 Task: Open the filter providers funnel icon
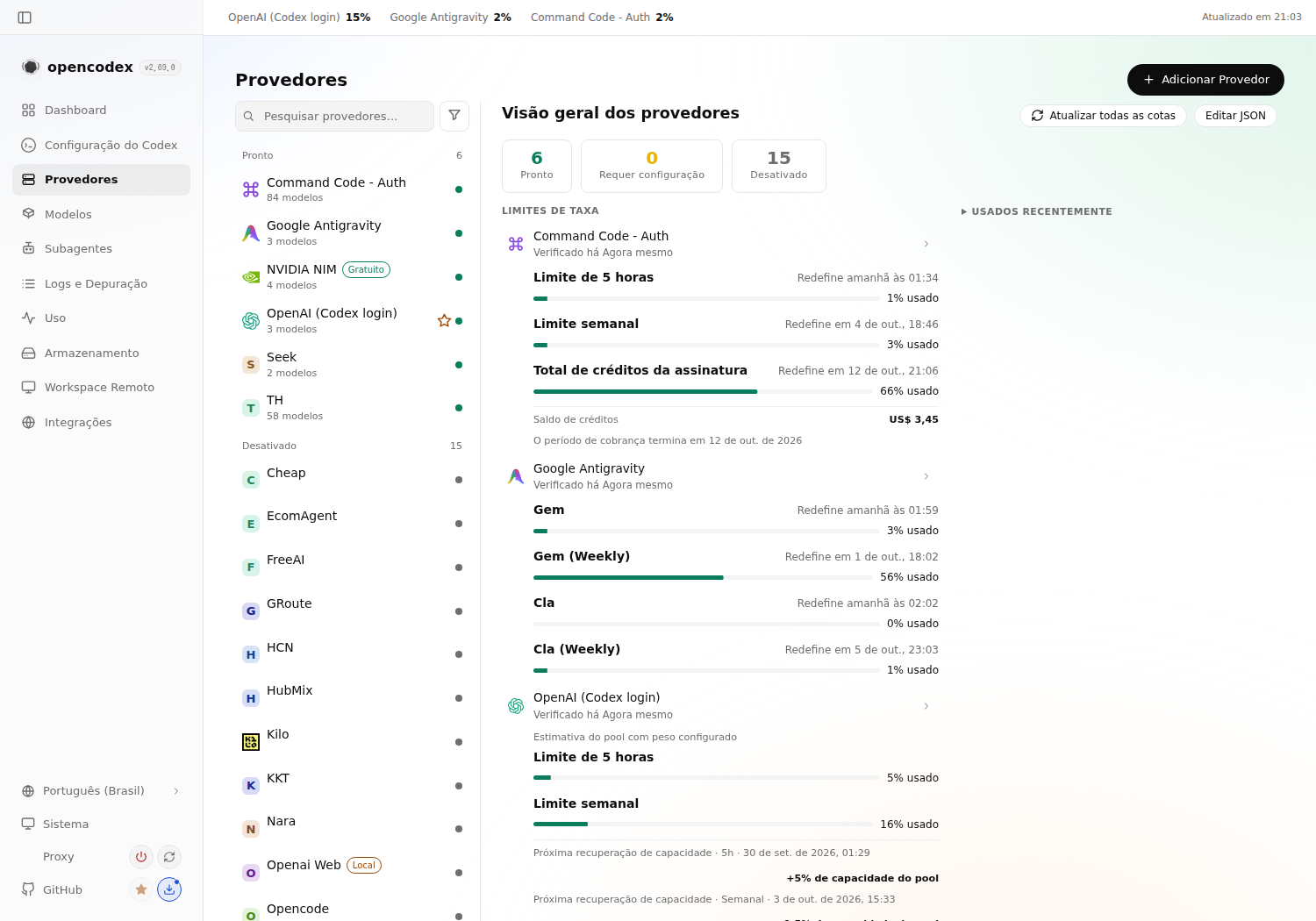point(454,116)
